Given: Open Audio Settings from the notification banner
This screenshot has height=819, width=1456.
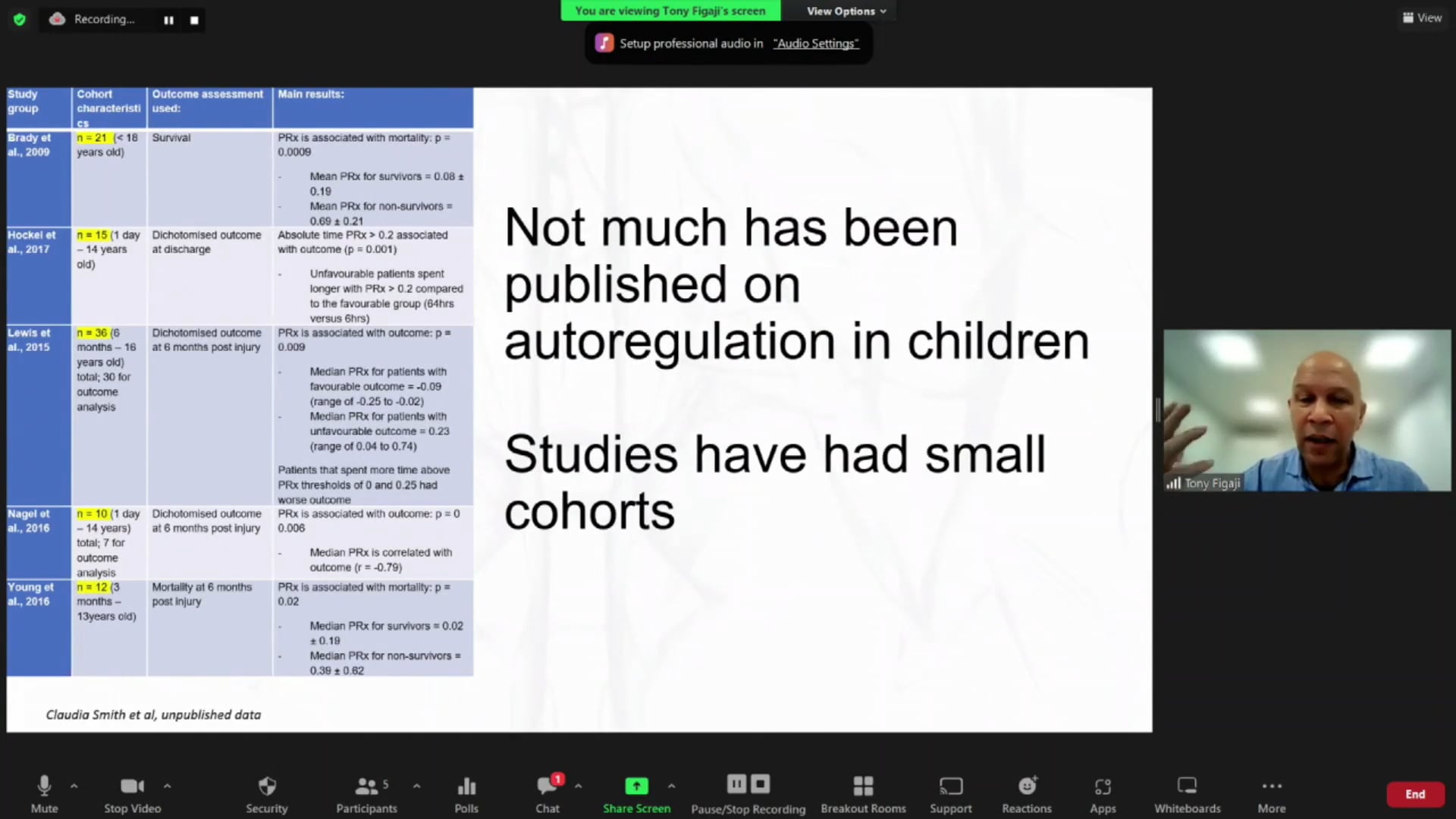Looking at the screenshot, I should 815,43.
